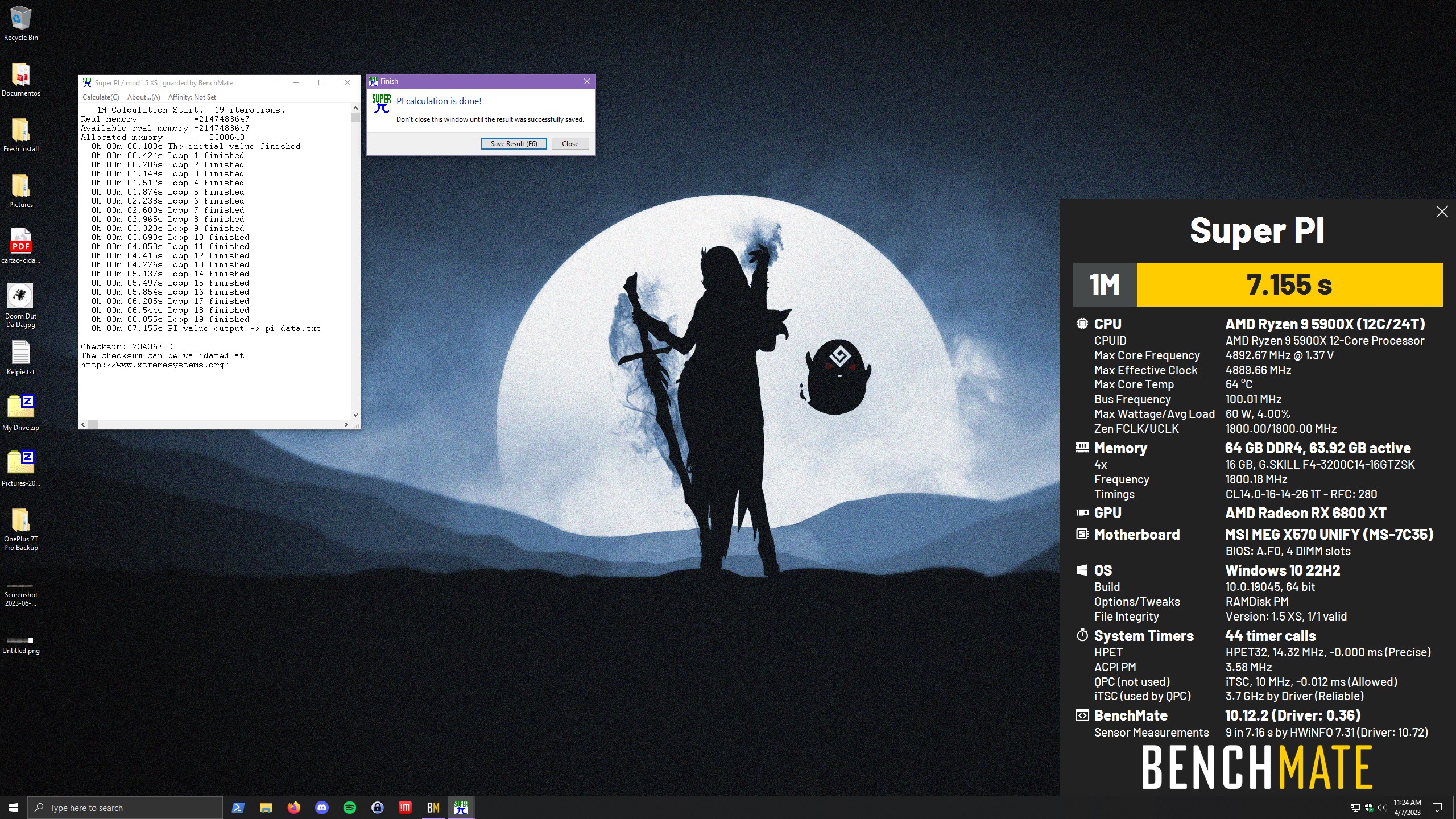1456x819 pixels.
Task: Click Close in the Finish dialog
Action: 570,144
